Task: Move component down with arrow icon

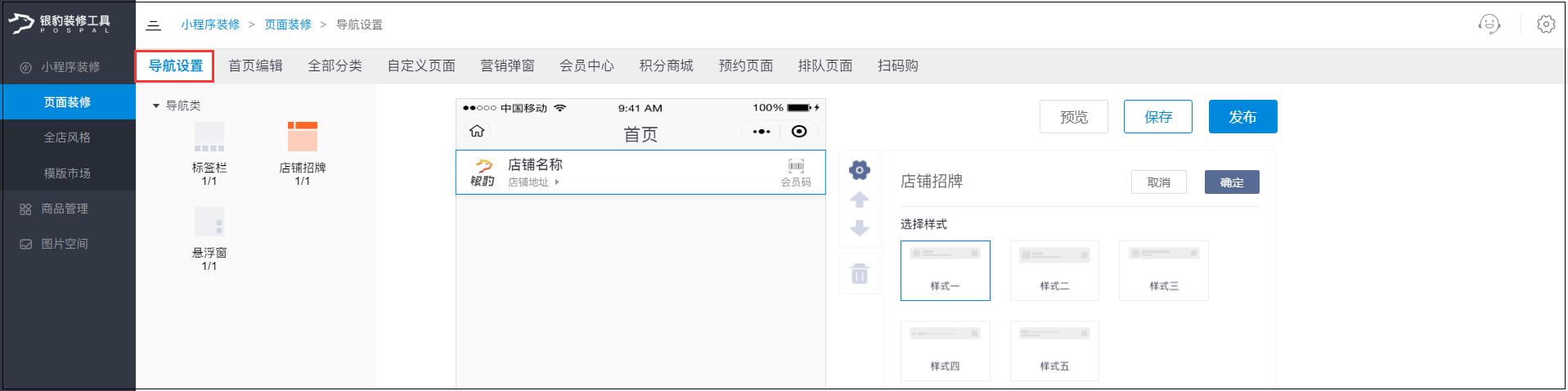Action: tap(860, 228)
